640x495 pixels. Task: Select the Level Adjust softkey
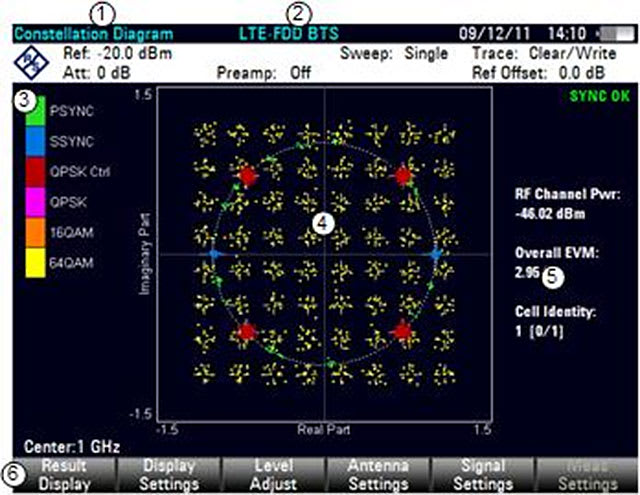click(273, 475)
